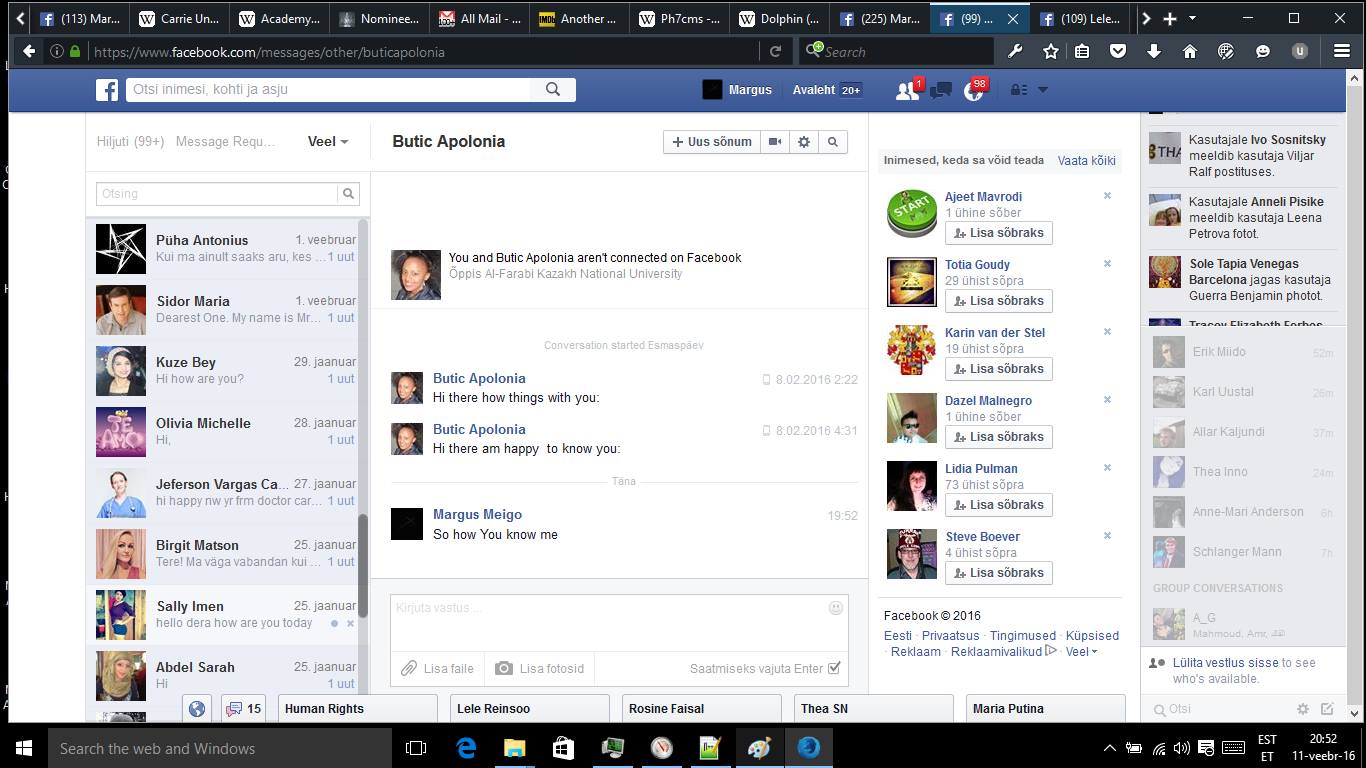Image resolution: width=1366 pixels, height=768 pixels.
Task: Open Task View on the taskbar
Action: tap(416, 748)
